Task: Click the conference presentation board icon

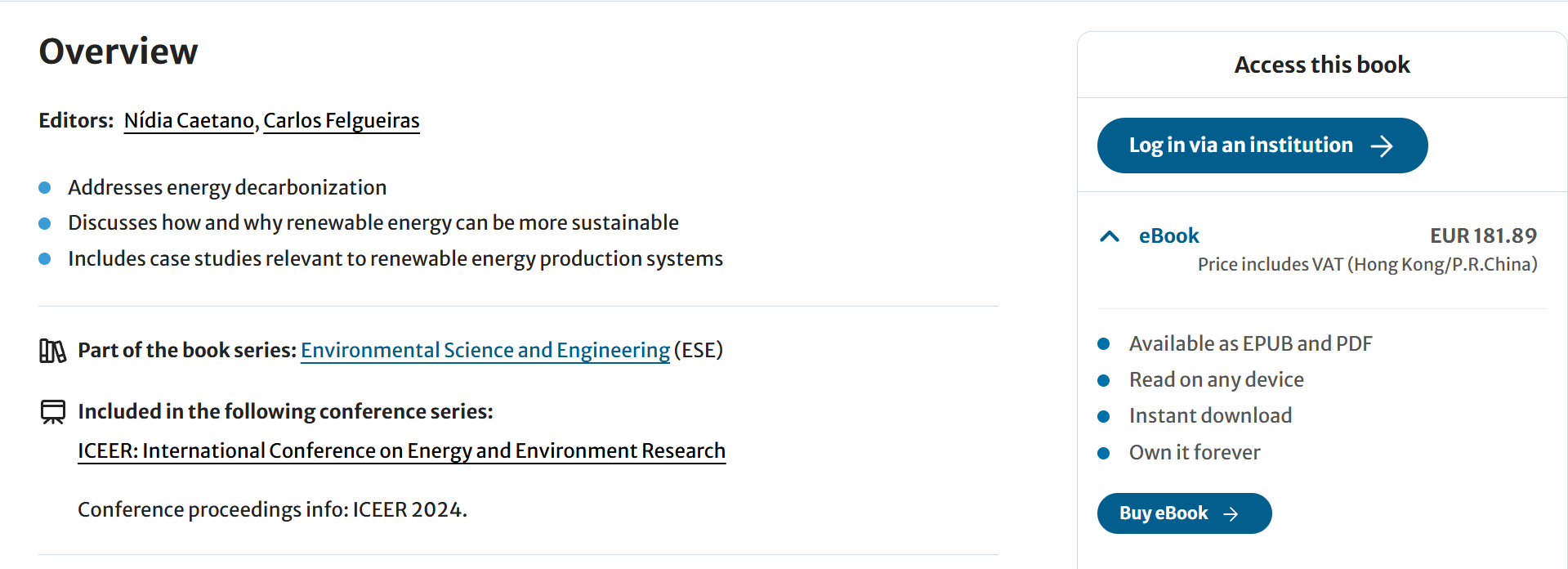Action: 53,411
